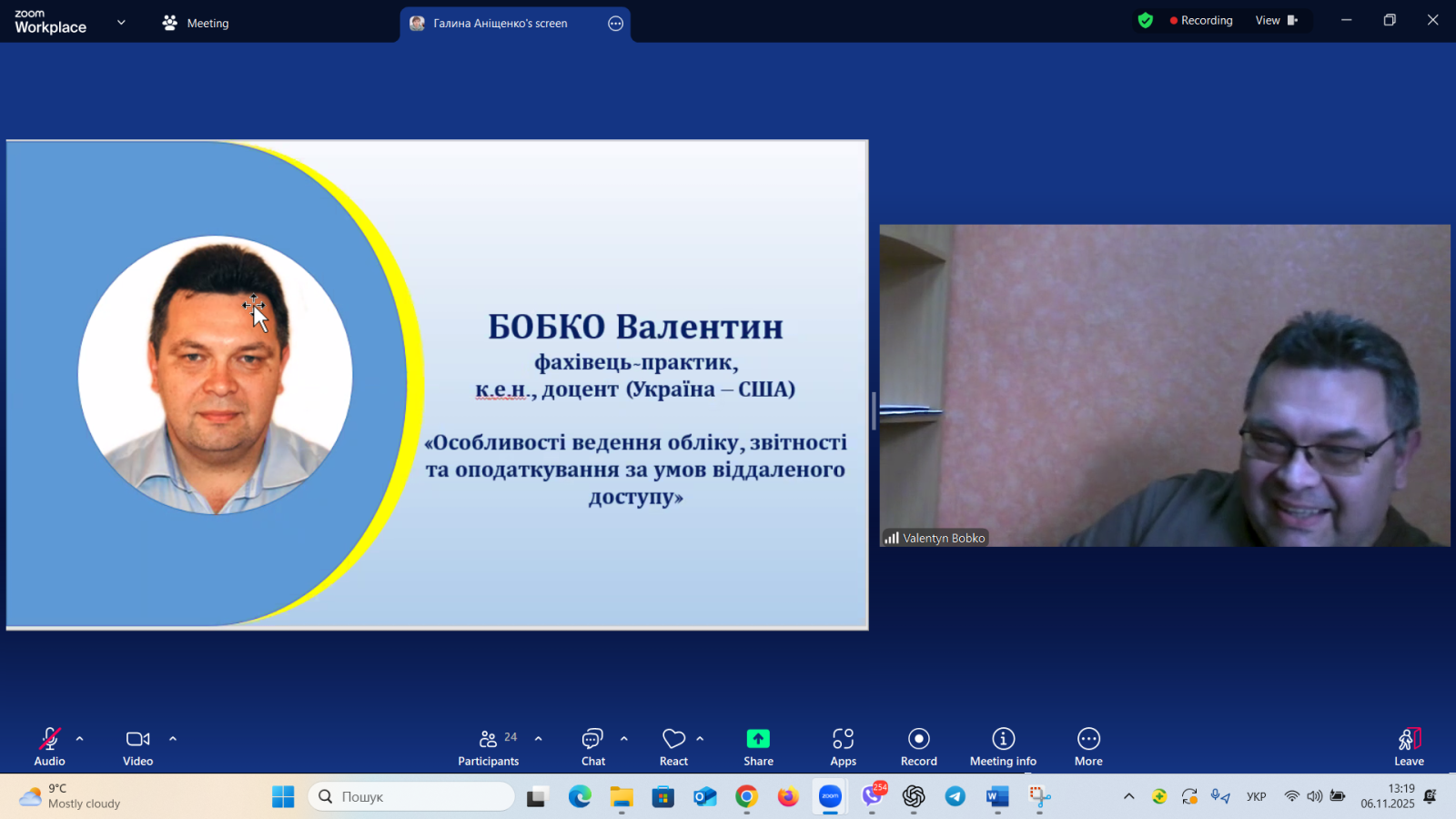This screenshot has height=819, width=1456.
Task: Open the More options menu
Action: tap(1088, 746)
